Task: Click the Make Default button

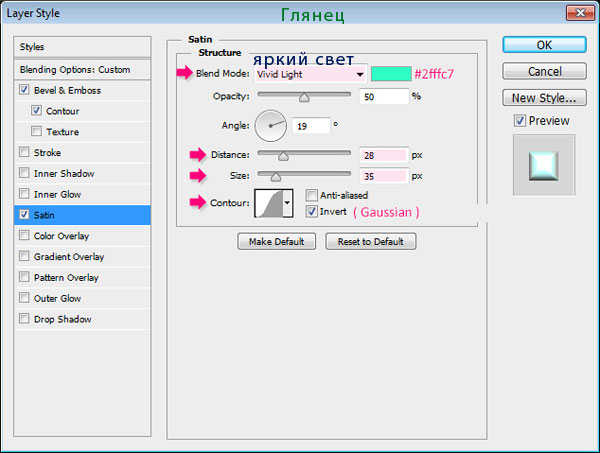Action: pyautogui.click(x=276, y=241)
